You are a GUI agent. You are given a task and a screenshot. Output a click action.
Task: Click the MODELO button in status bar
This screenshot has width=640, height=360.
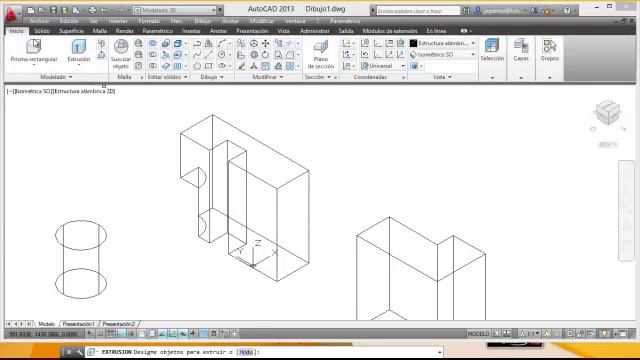(478, 334)
